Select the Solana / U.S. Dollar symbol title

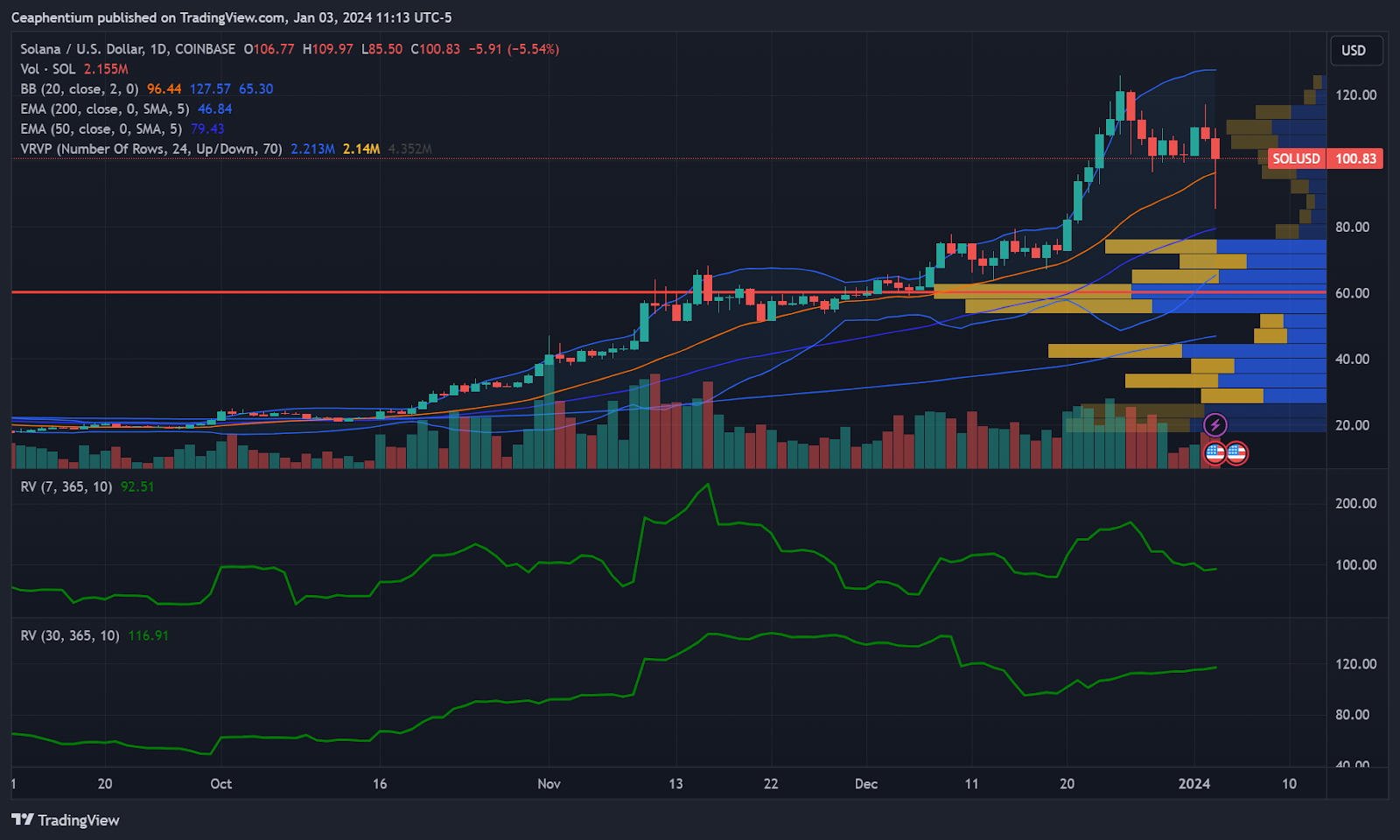(128, 49)
